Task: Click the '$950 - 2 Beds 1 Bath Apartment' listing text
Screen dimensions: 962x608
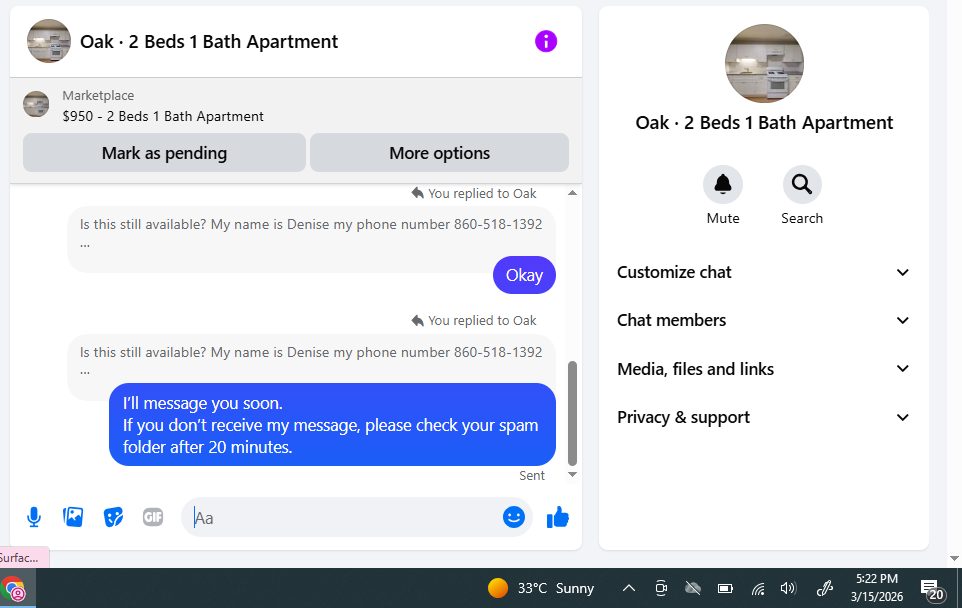Action: (163, 117)
